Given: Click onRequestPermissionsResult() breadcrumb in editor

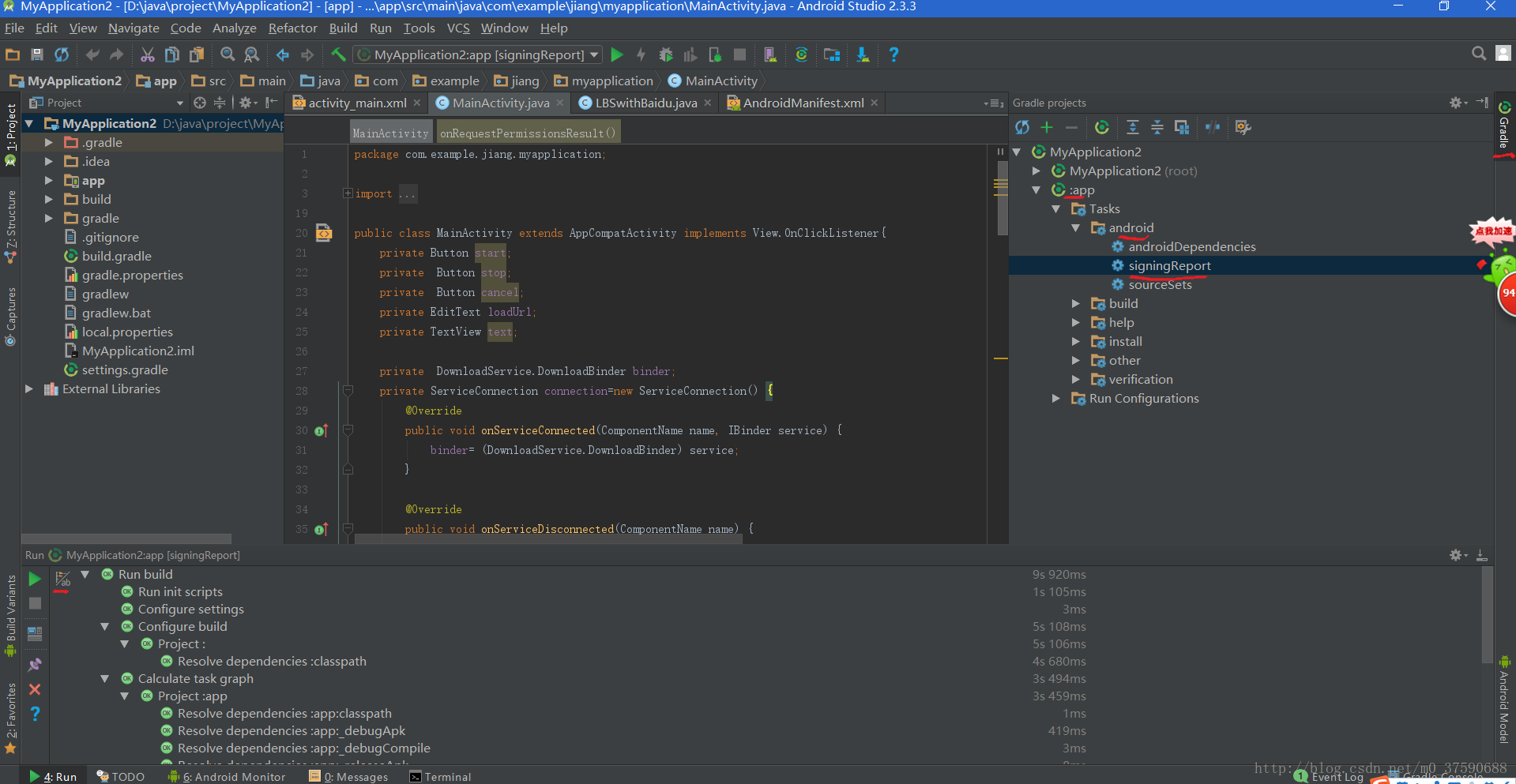Looking at the screenshot, I should click(x=528, y=133).
